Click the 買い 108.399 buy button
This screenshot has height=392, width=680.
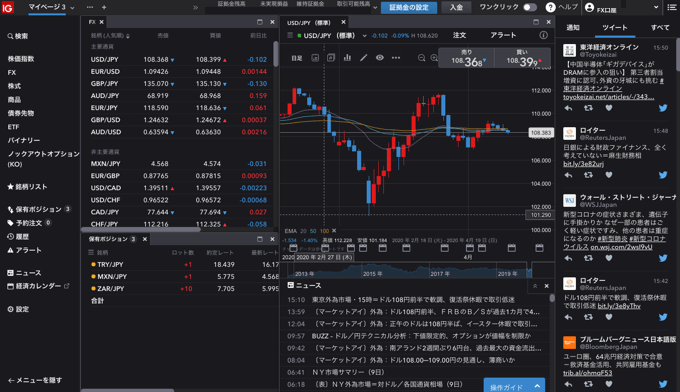pyautogui.click(x=523, y=58)
